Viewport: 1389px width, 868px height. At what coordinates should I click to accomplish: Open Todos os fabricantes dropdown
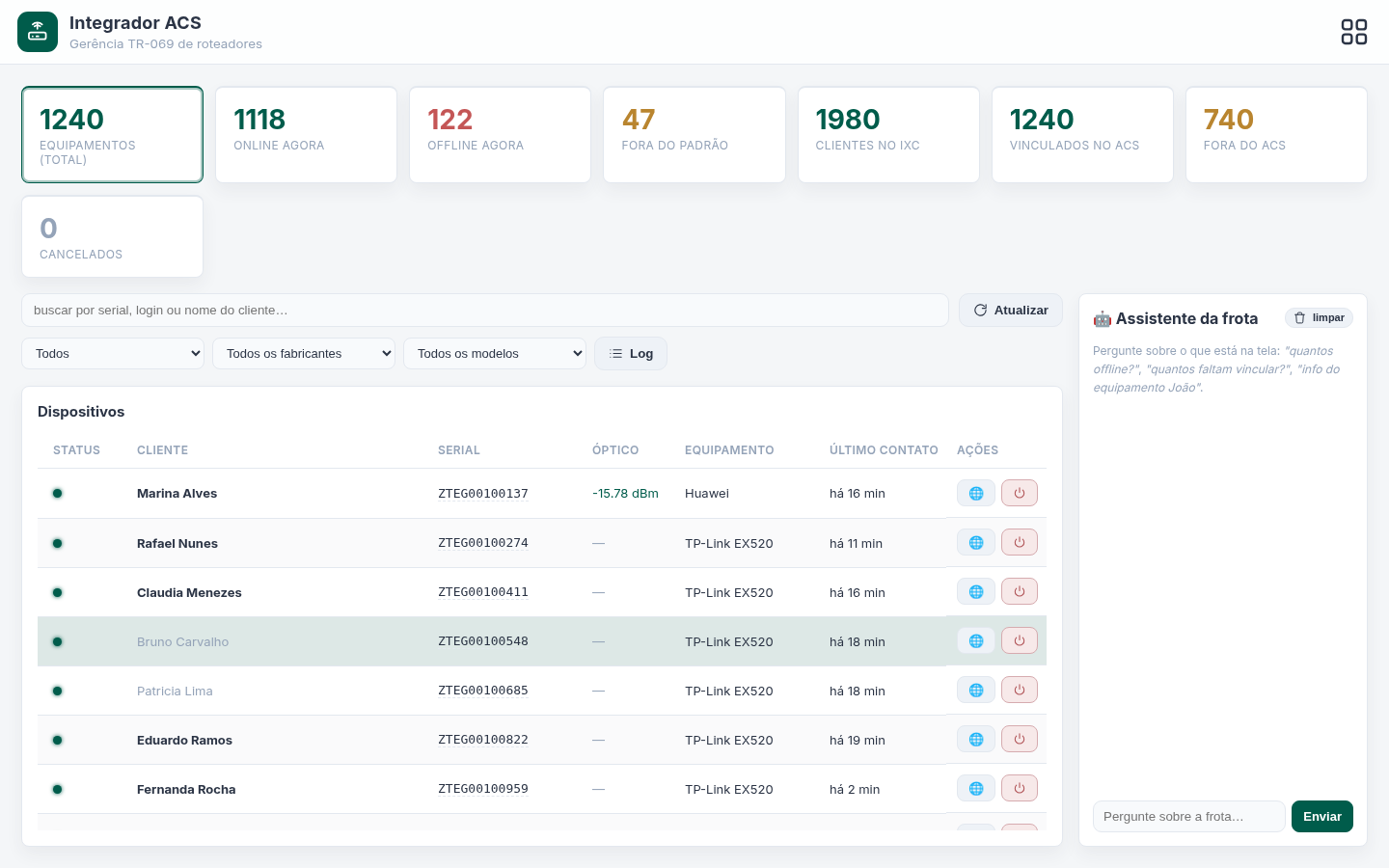click(304, 353)
